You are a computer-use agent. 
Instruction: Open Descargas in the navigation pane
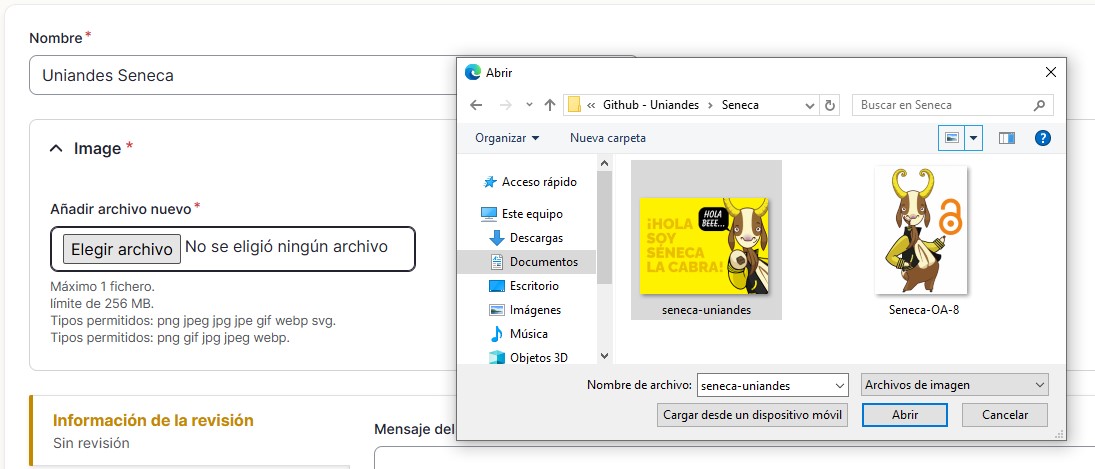536,238
